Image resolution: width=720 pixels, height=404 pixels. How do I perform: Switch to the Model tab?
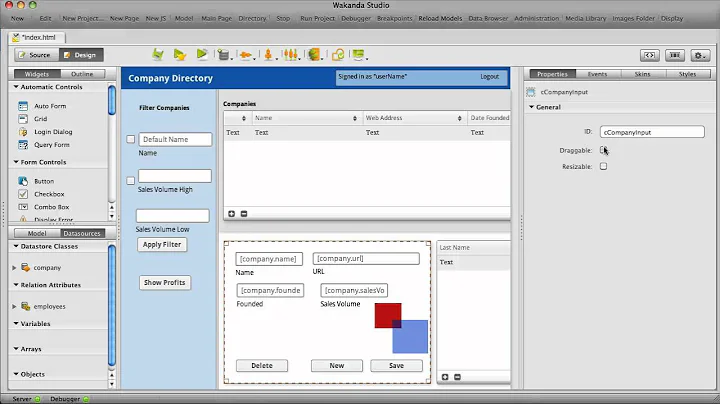(37, 233)
